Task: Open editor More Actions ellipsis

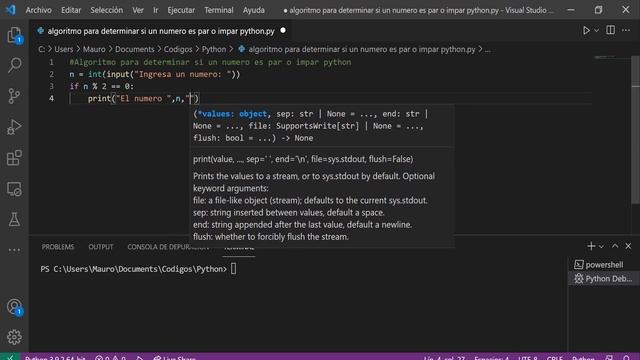Action: point(626,30)
